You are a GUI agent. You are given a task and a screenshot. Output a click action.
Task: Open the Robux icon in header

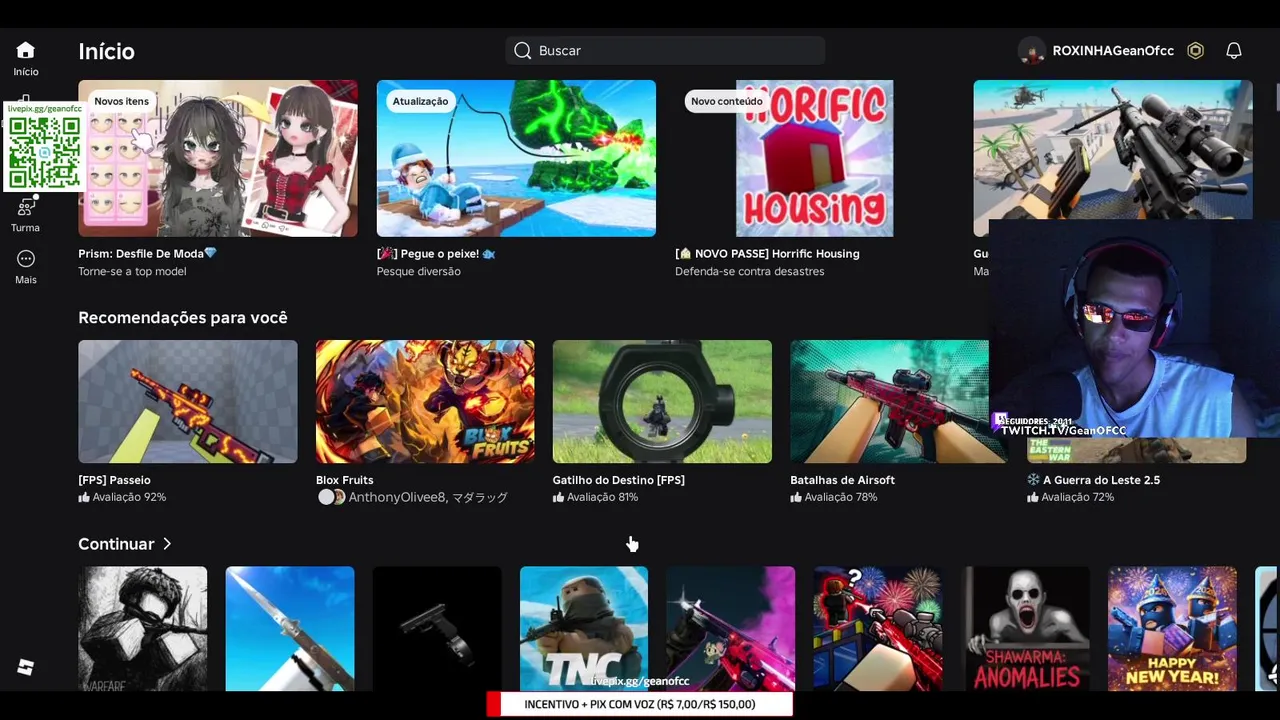pyautogui.click(x=1195, y=51)
